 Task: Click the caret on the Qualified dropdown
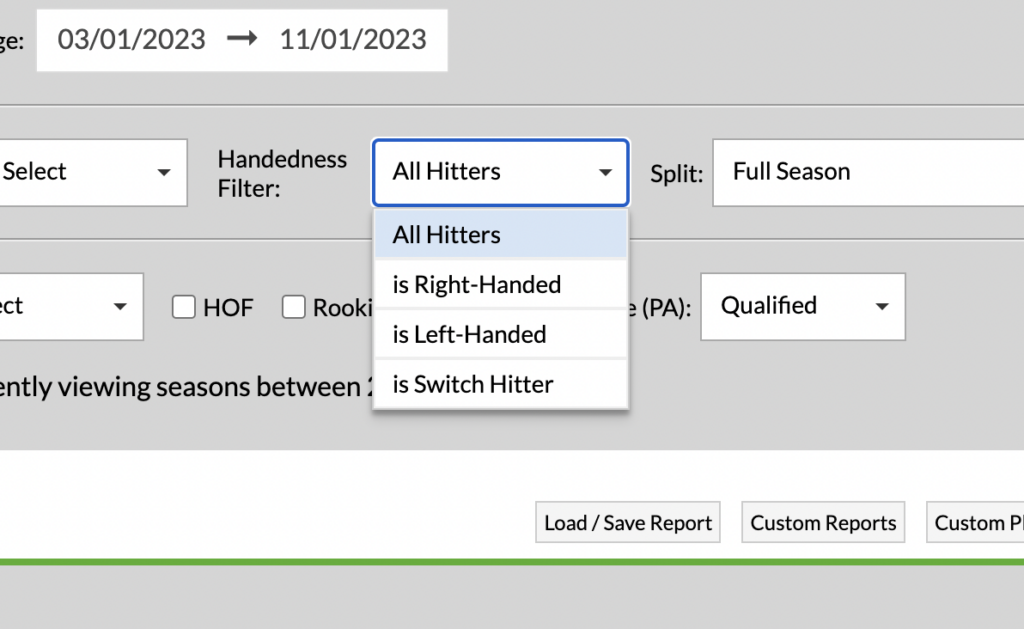884,307
